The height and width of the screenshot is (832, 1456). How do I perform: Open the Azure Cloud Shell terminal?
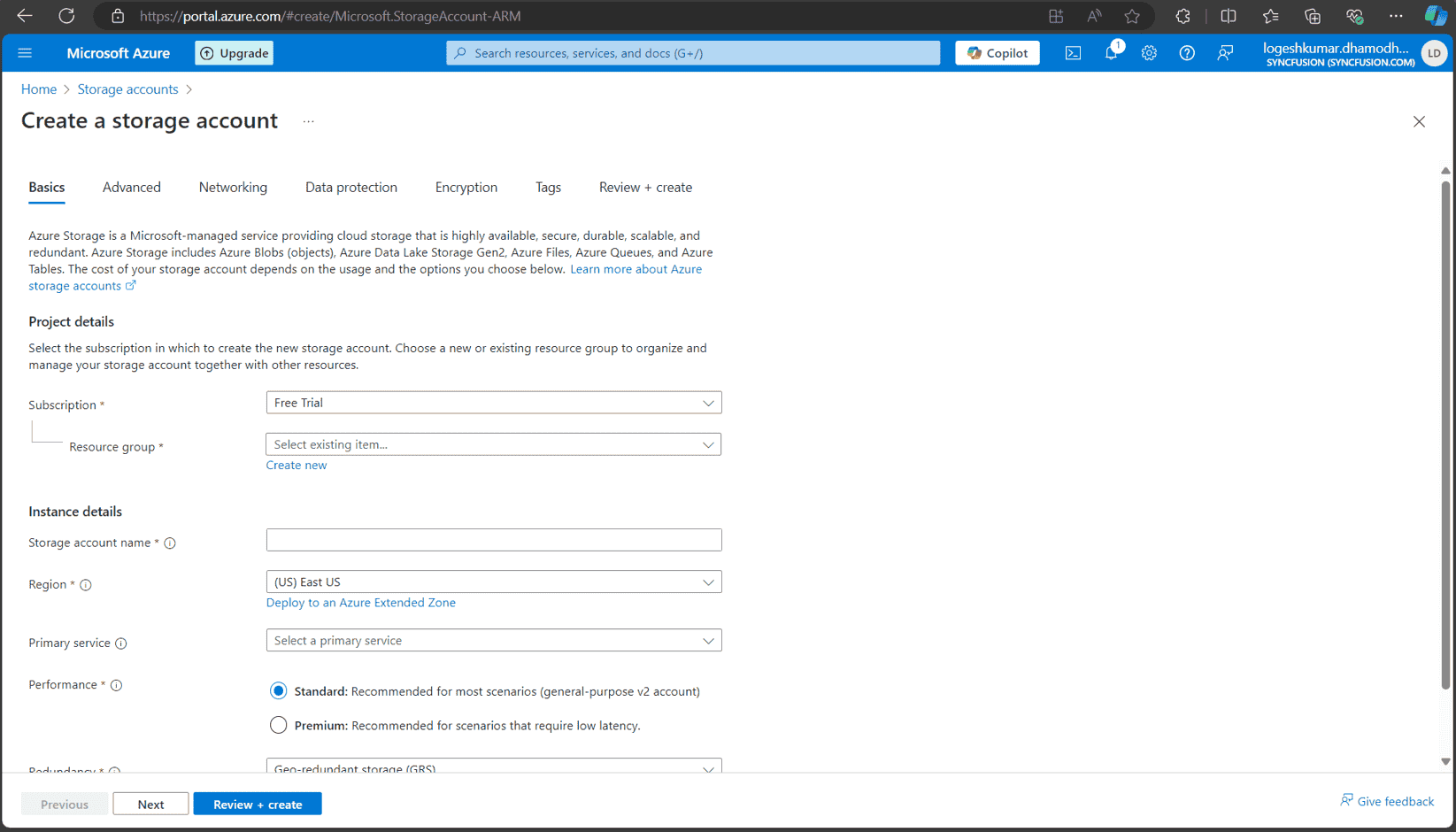click(x=1073, y=53)
